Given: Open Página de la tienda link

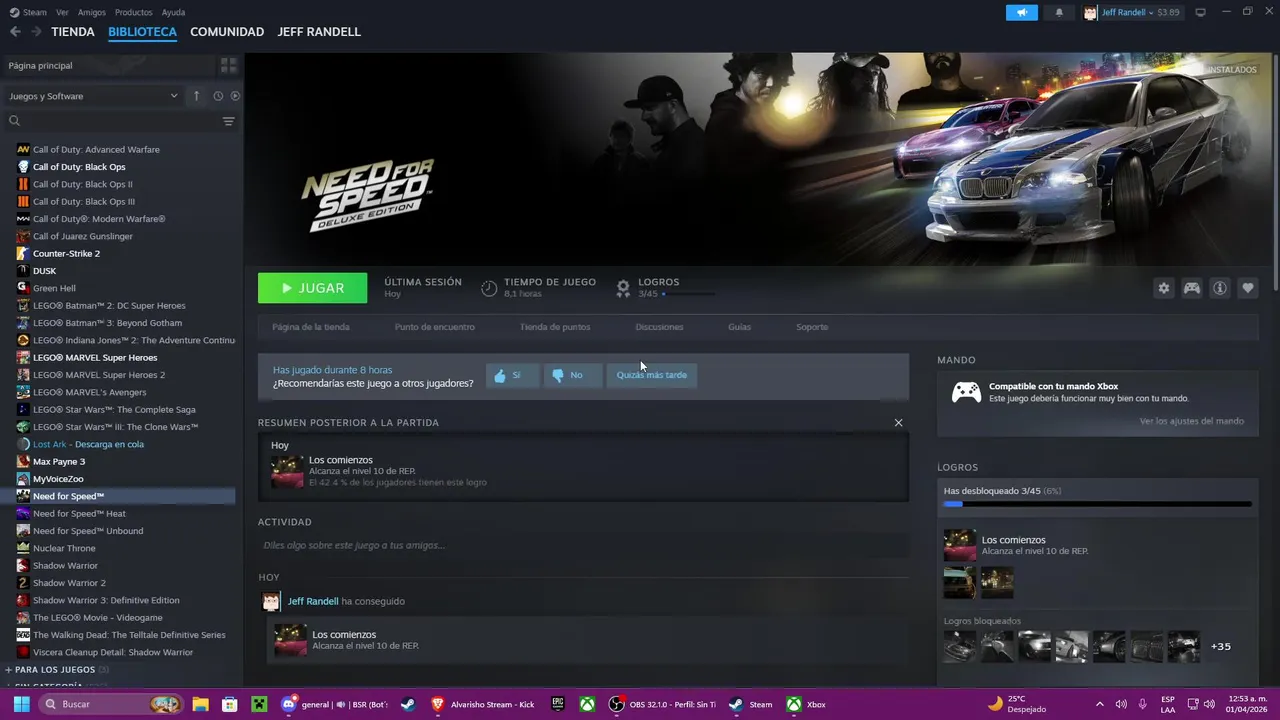Looking at the screenshot, I should [311, 327].
